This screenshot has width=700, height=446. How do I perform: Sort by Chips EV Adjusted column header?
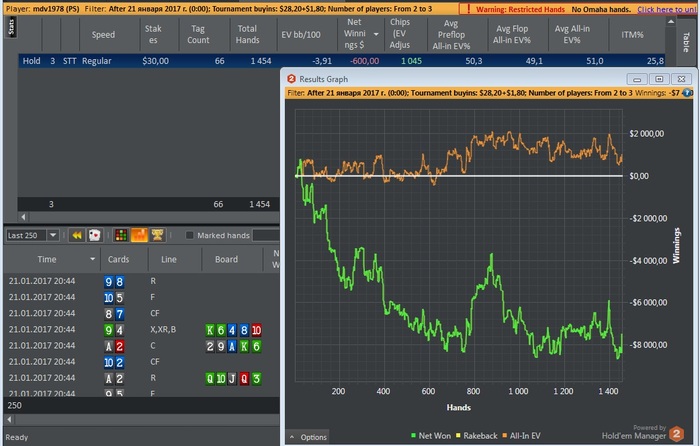point(400,33)
